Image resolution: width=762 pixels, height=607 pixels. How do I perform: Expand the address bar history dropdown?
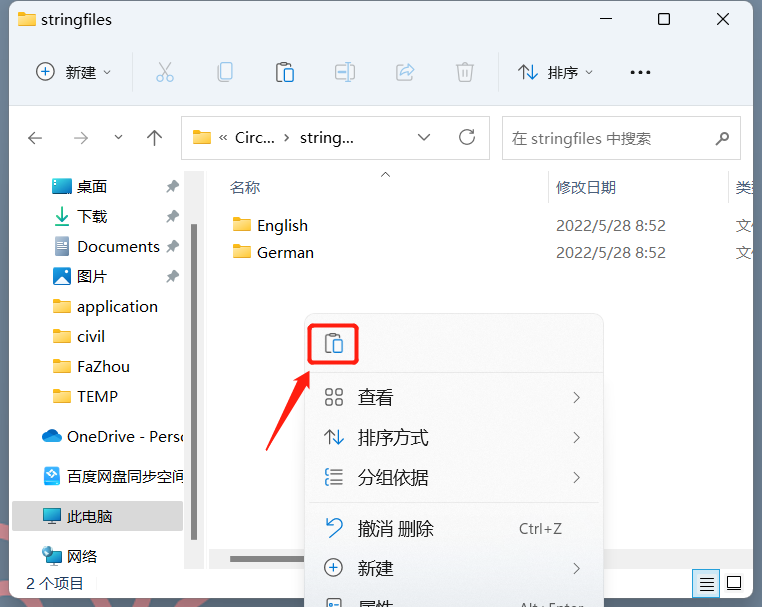[x=424, y=138]
